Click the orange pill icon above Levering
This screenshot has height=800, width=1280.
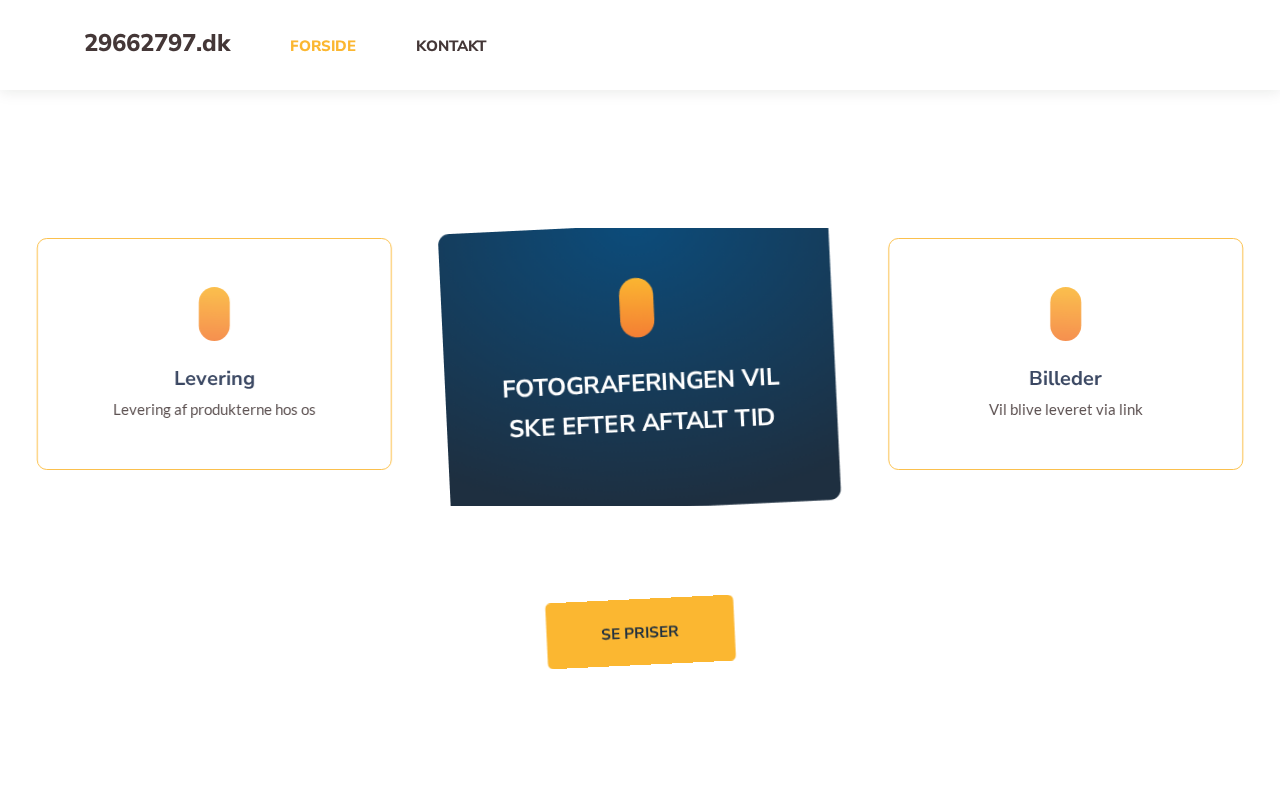click(x=214, y=314)
